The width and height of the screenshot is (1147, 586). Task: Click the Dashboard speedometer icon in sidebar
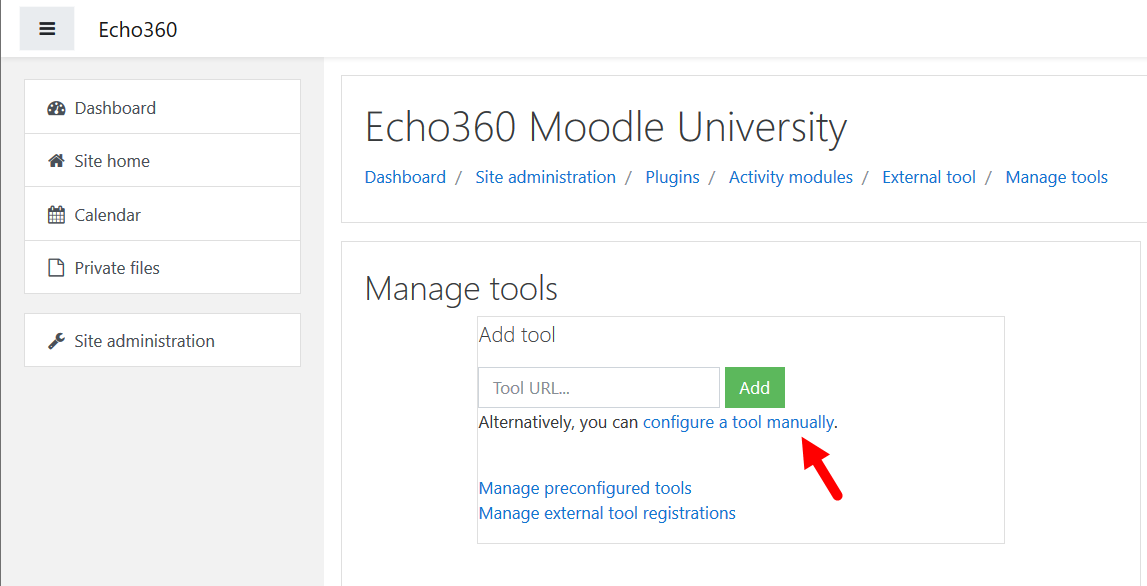[x=56, y=108]
